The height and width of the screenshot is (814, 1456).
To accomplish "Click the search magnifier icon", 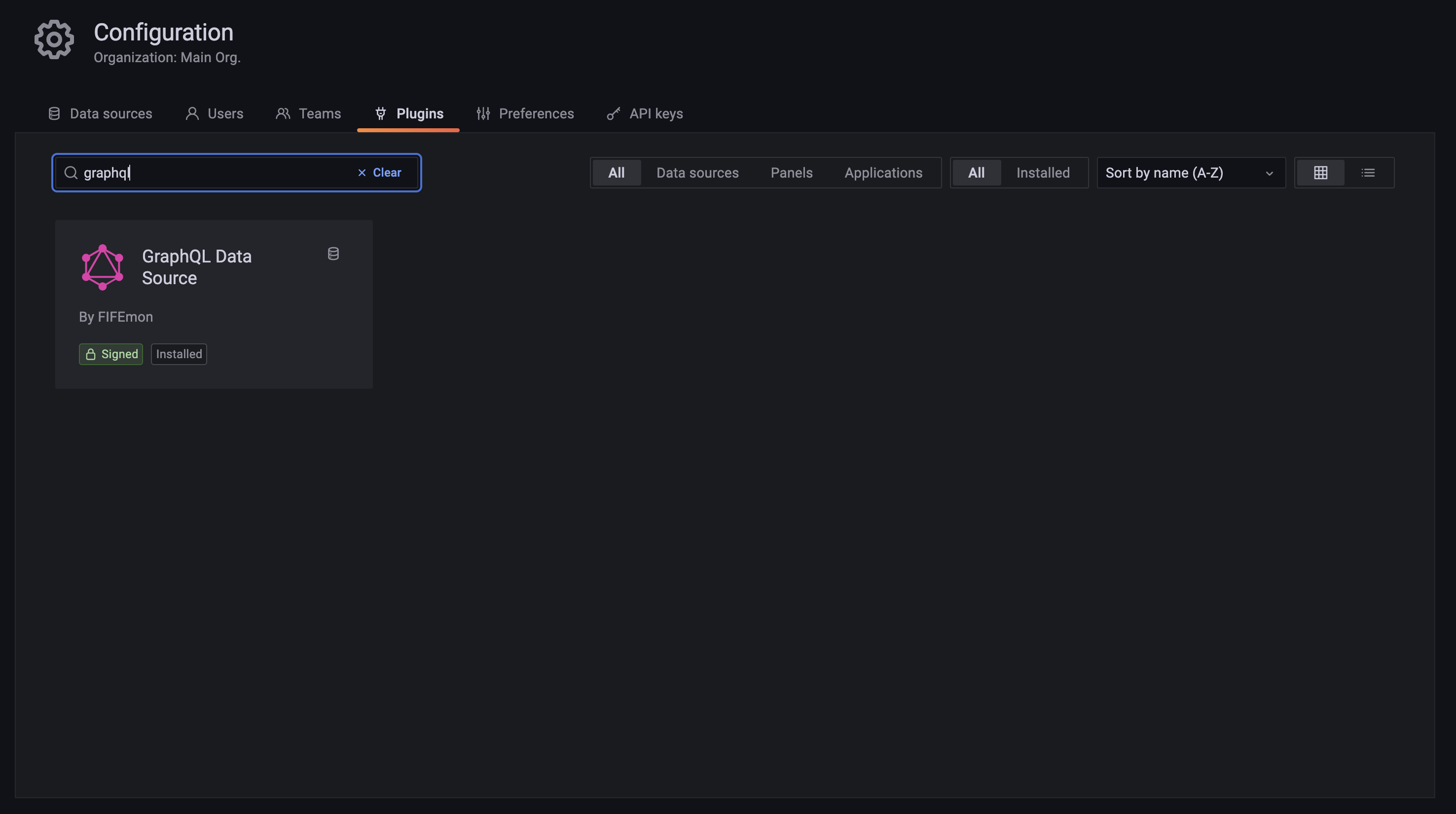I will point(71,173).
